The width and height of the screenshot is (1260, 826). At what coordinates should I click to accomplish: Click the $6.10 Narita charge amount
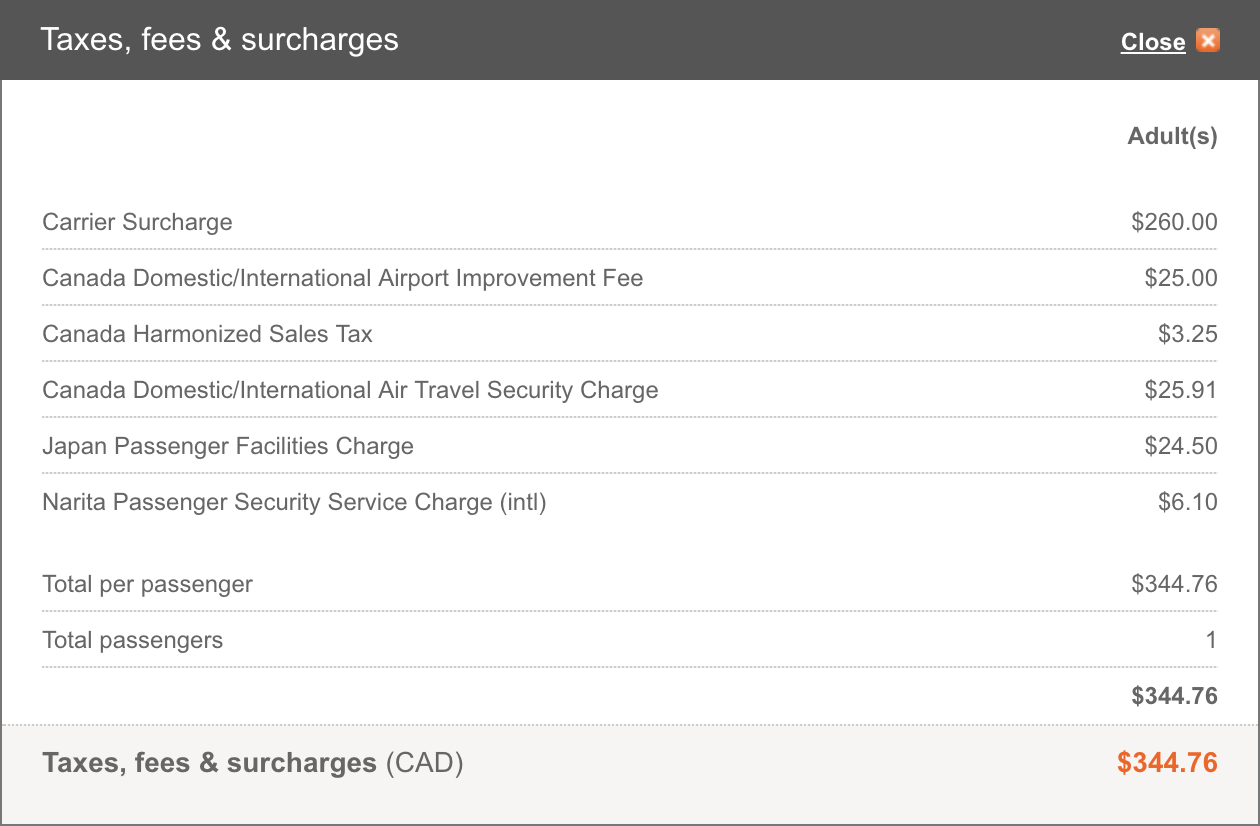[1188, 502]
